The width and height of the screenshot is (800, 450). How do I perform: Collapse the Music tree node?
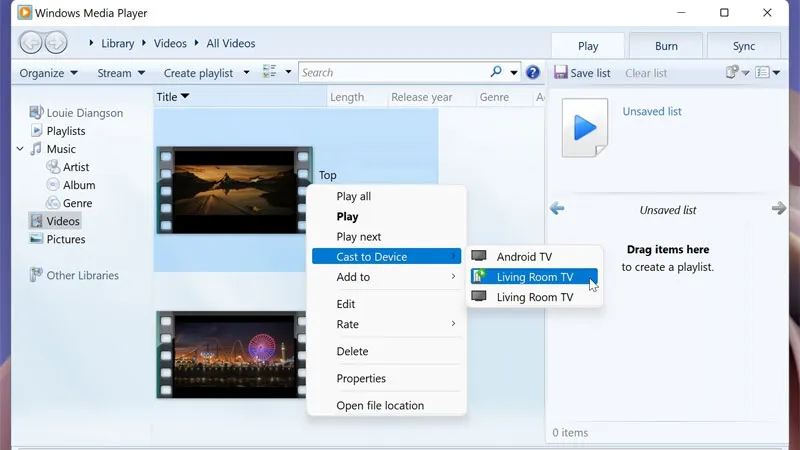pyautogui.click(x=20, y=149)
